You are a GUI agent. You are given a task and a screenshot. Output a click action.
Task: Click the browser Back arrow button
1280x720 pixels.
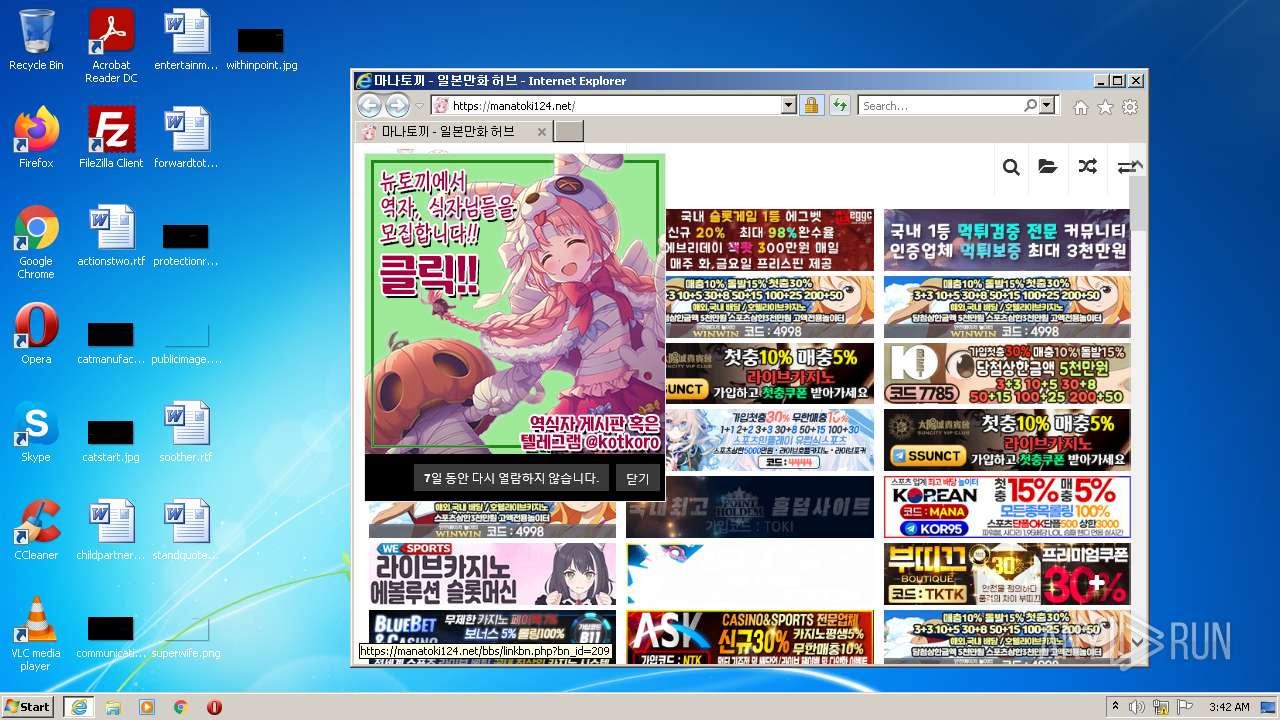tap(369, 105)
